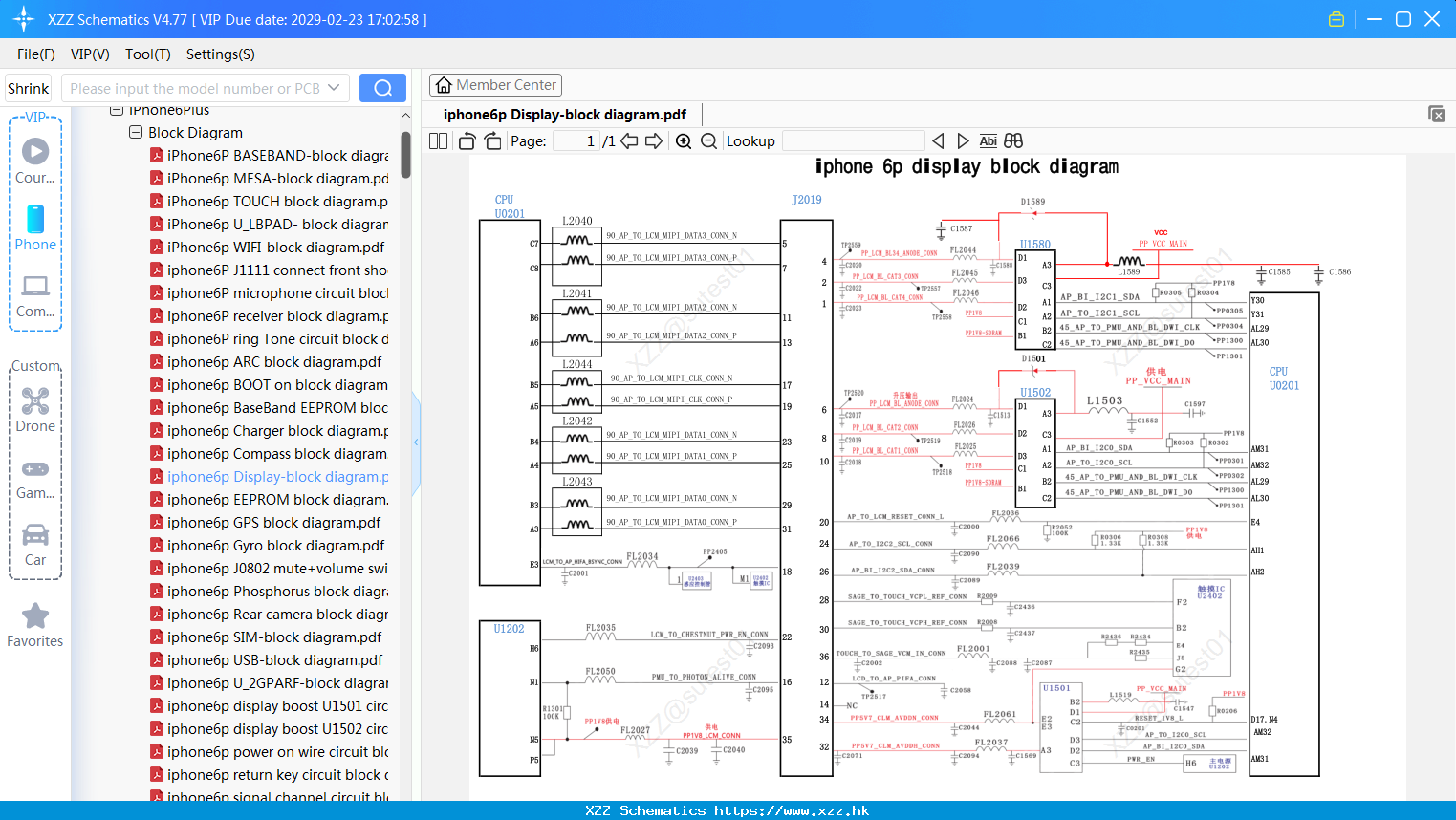Viewport: 1456px width, 820px height.
Task: Find next lookup match triangle
Action: coord(963,140)
